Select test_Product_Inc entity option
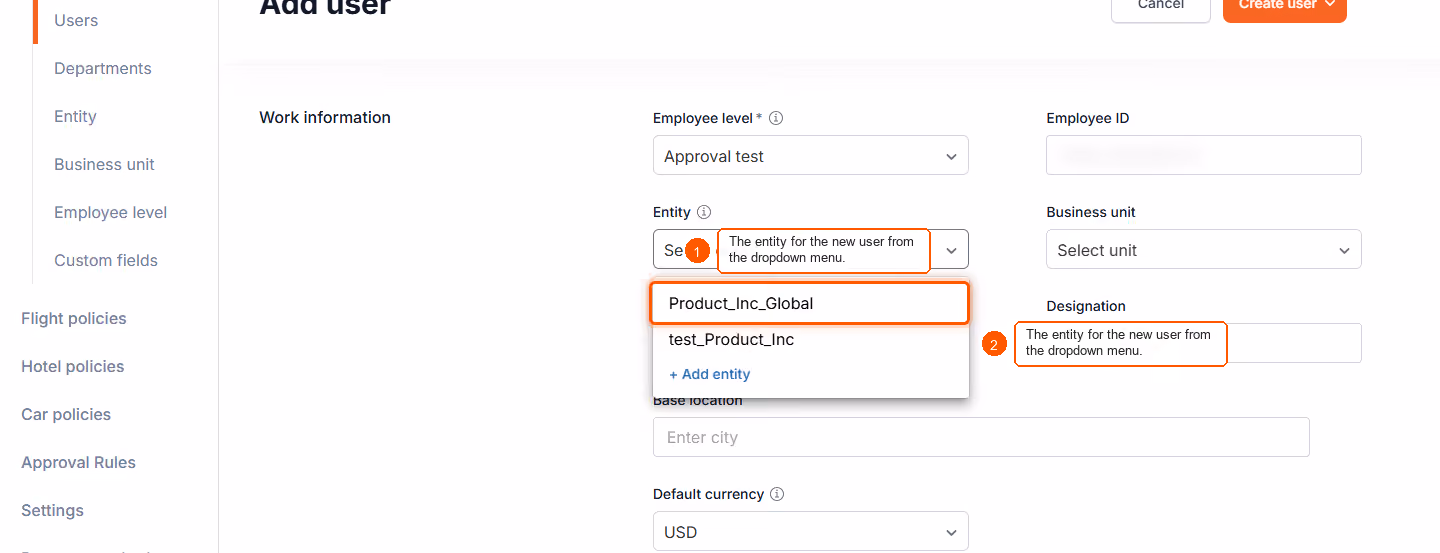 pyautogui.click(x=810, y=339)
